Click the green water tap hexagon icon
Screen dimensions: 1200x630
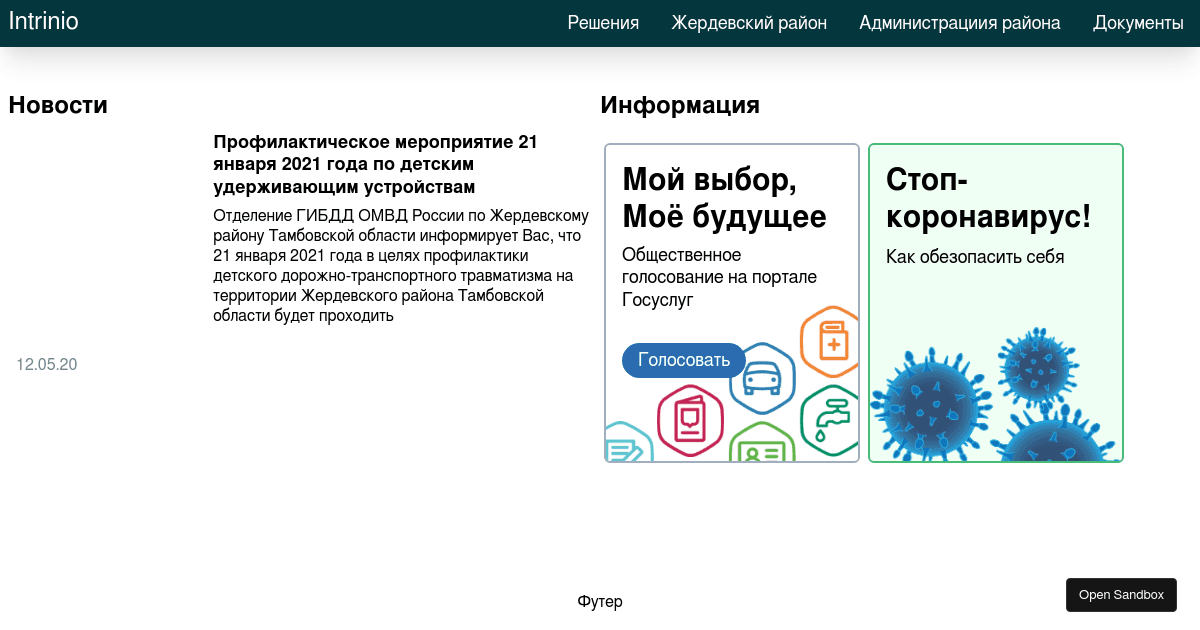pyautogui.click(x=830, y=421)
